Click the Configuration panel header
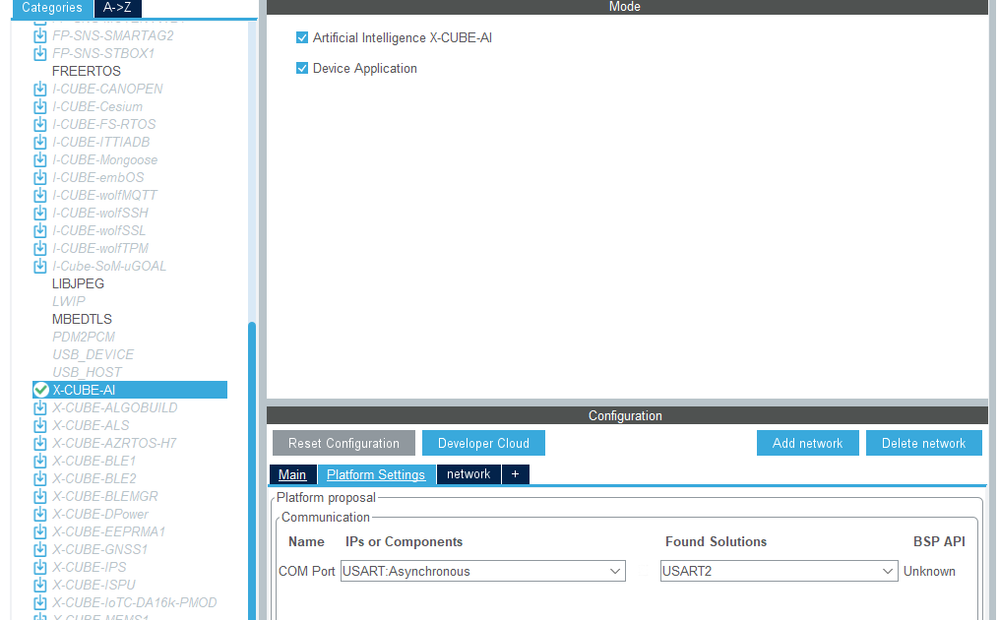Viewport: 999px width, 620px height. click(x=627, y=415)
